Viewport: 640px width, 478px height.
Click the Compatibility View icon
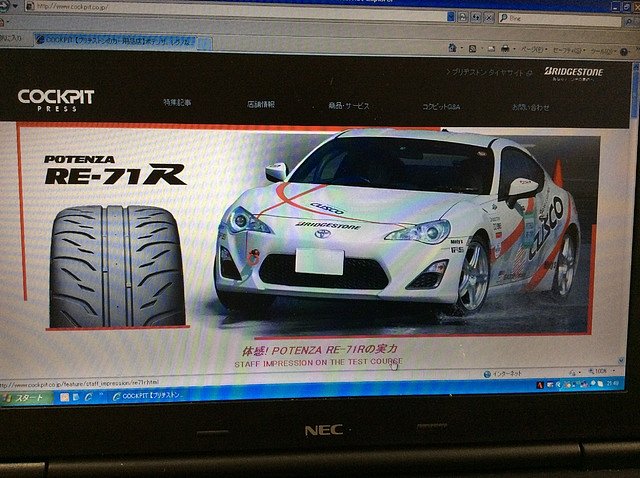[463, 17]
